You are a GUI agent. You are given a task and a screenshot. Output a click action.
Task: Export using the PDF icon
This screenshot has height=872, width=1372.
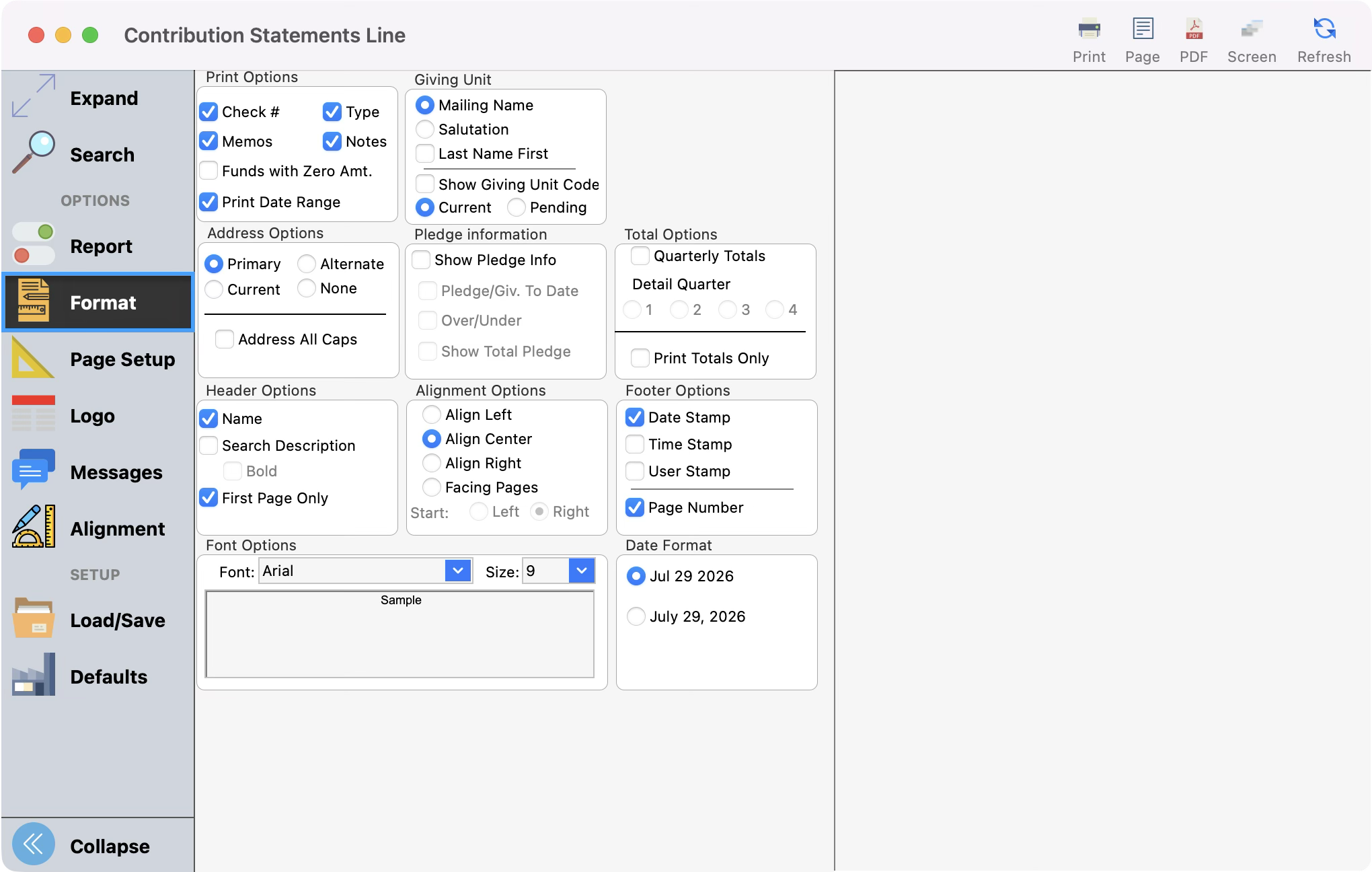1194,29
